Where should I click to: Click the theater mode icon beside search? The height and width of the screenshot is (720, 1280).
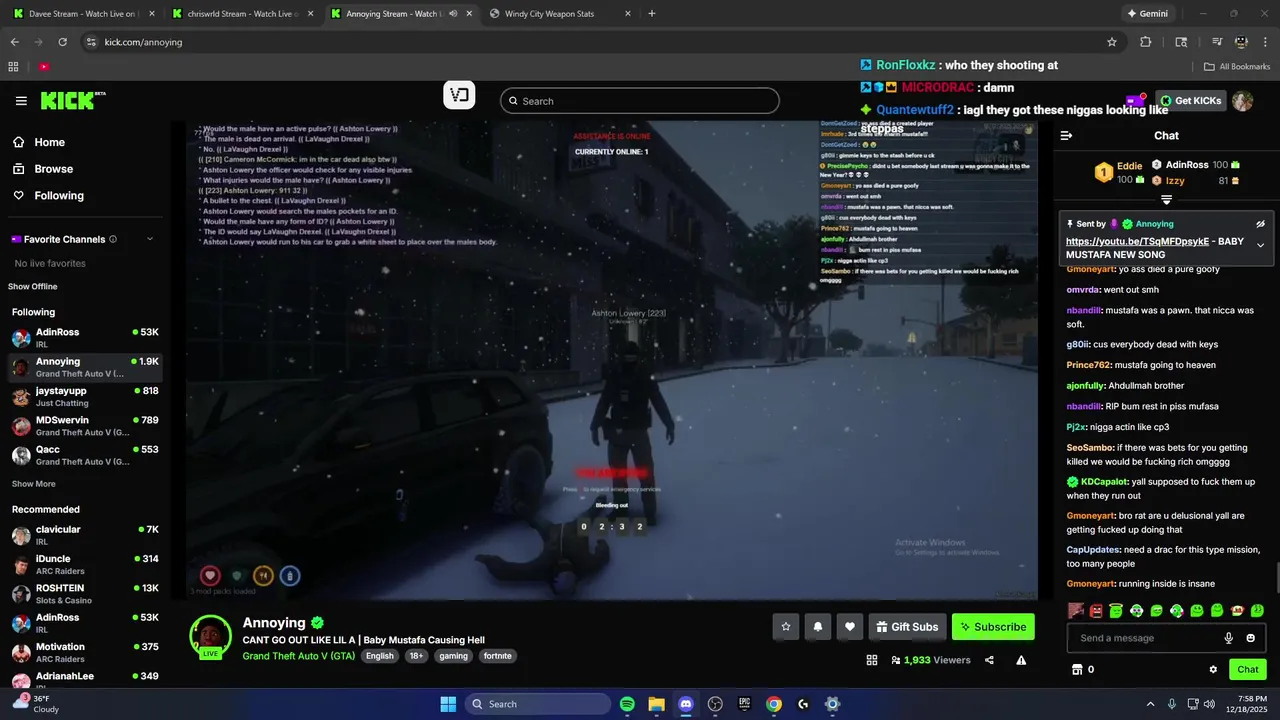coord(459,96)
